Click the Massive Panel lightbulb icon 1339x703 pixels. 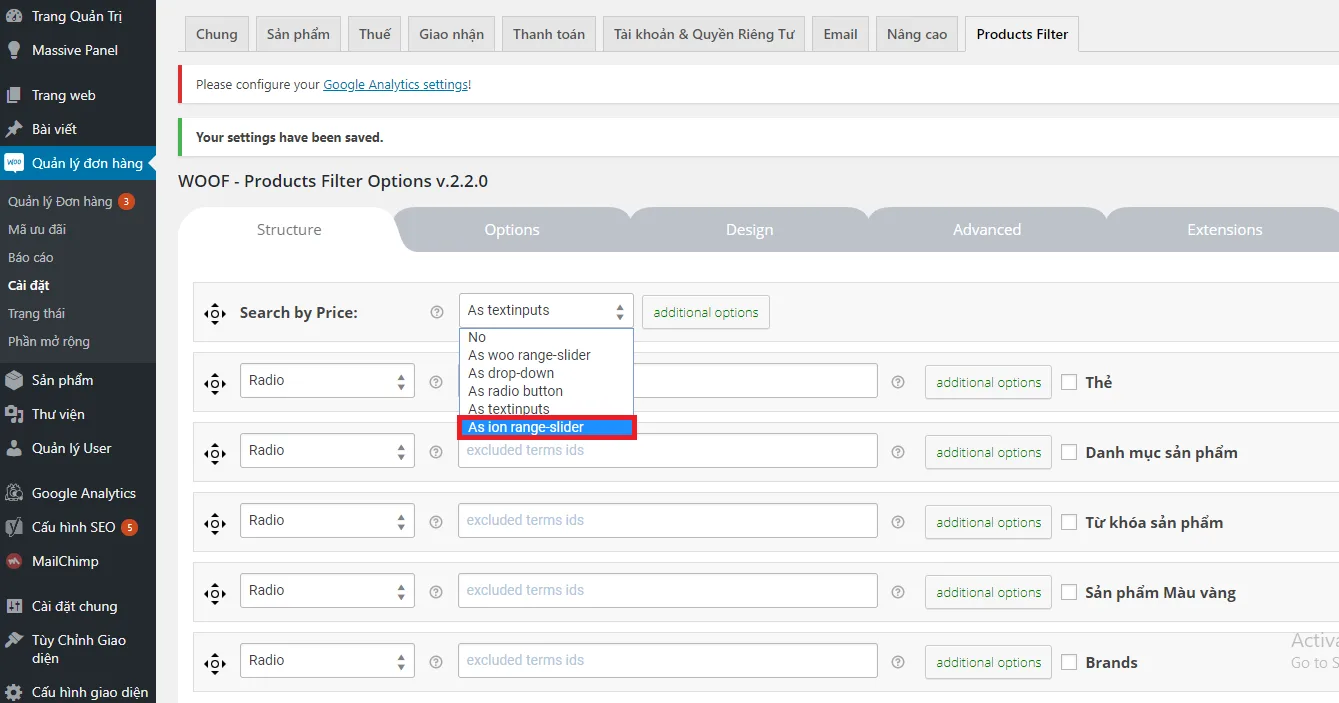tap(14, 50)
